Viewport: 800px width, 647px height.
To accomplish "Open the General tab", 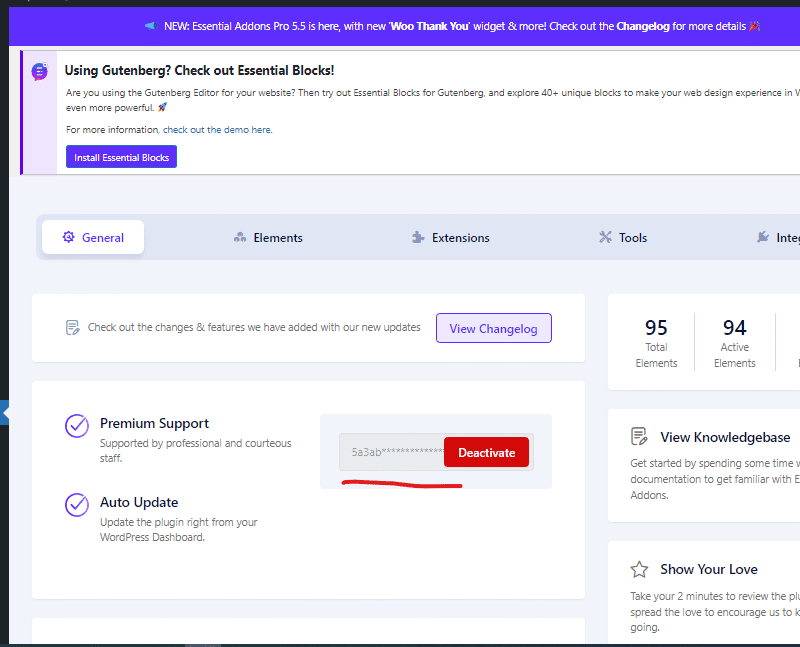I will point(93,237).
